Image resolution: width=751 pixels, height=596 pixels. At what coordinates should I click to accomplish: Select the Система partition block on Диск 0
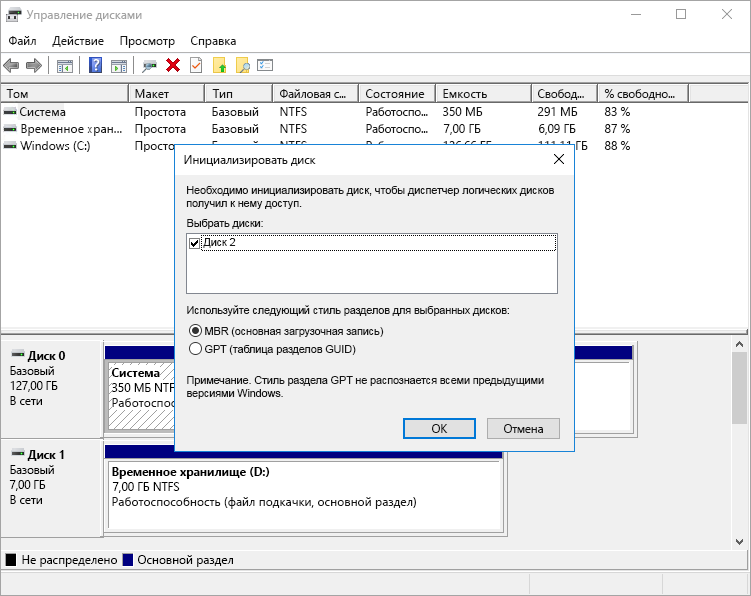[x=141, y=395]
